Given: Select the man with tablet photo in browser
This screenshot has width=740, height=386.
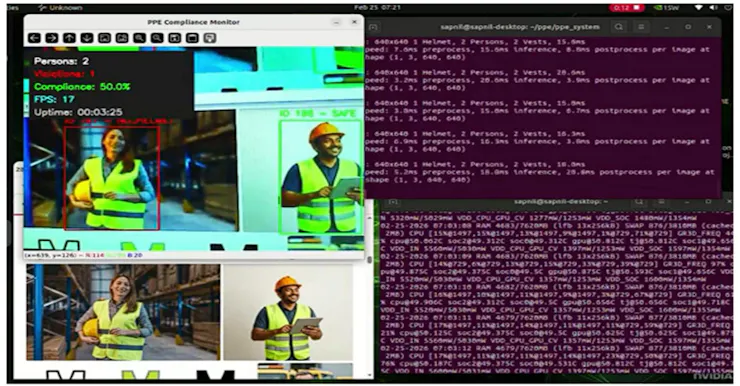Looking at the screenshot, I should click(x=288, y=312).
